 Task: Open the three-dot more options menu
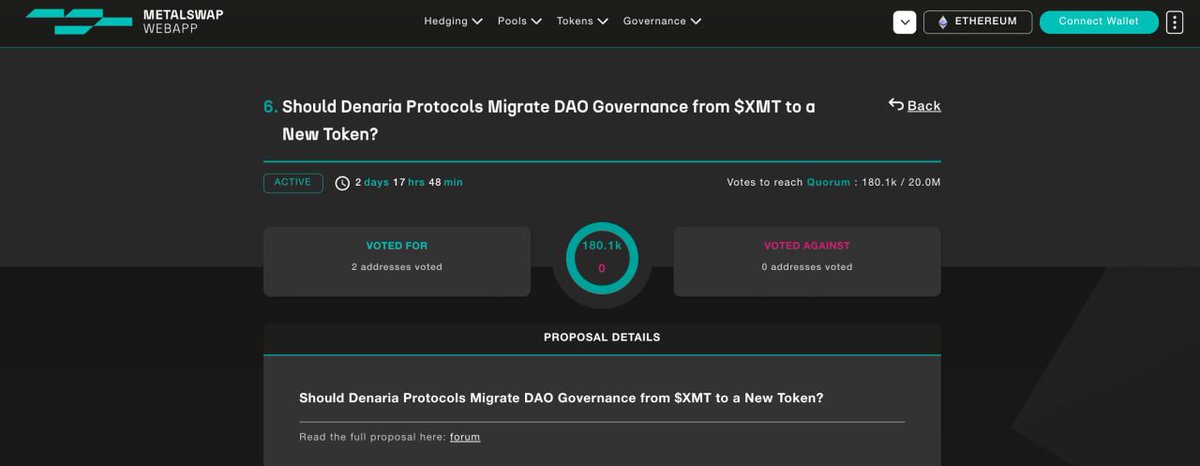tap(1175, 22)
